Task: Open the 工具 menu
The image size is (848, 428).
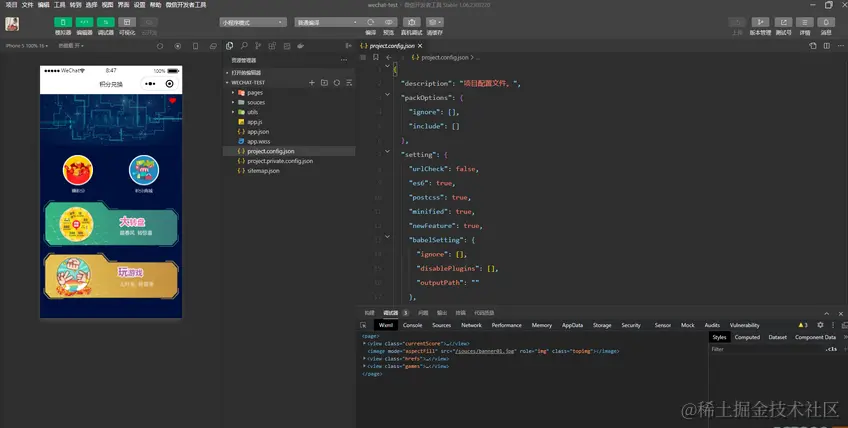Action: [x=59, y=5]
